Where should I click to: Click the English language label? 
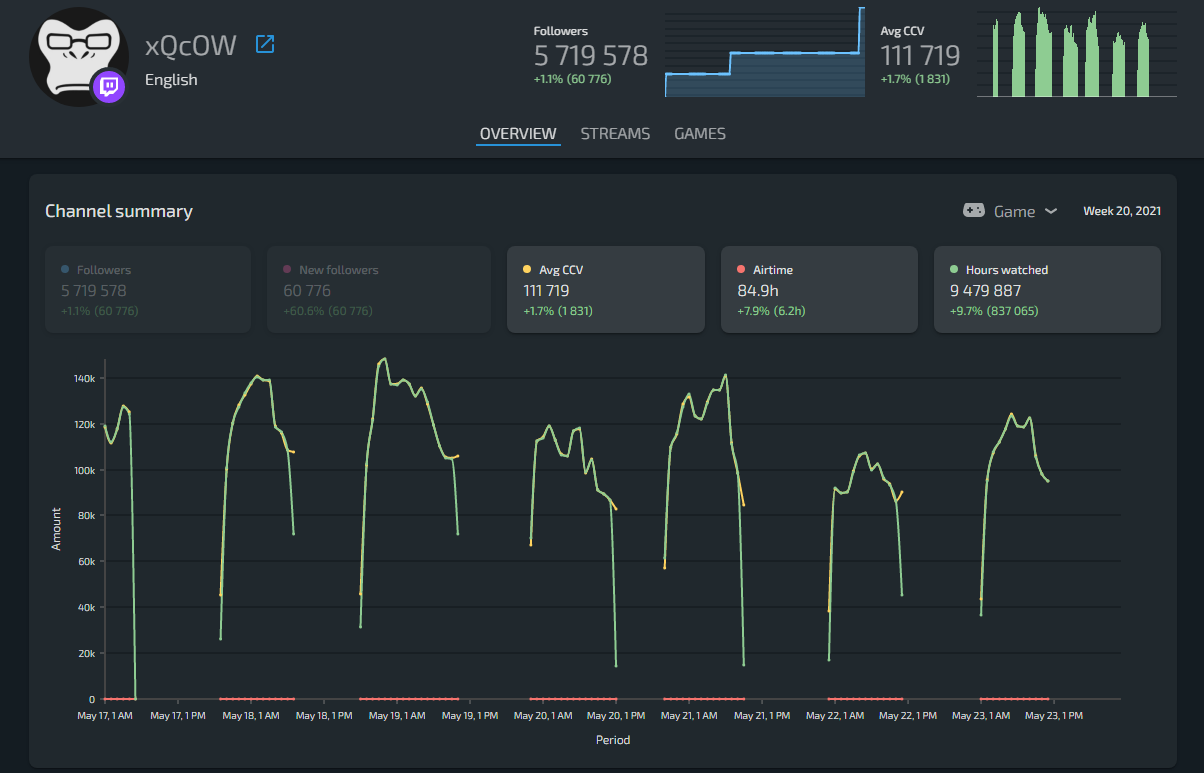click(x=171, y=80)
